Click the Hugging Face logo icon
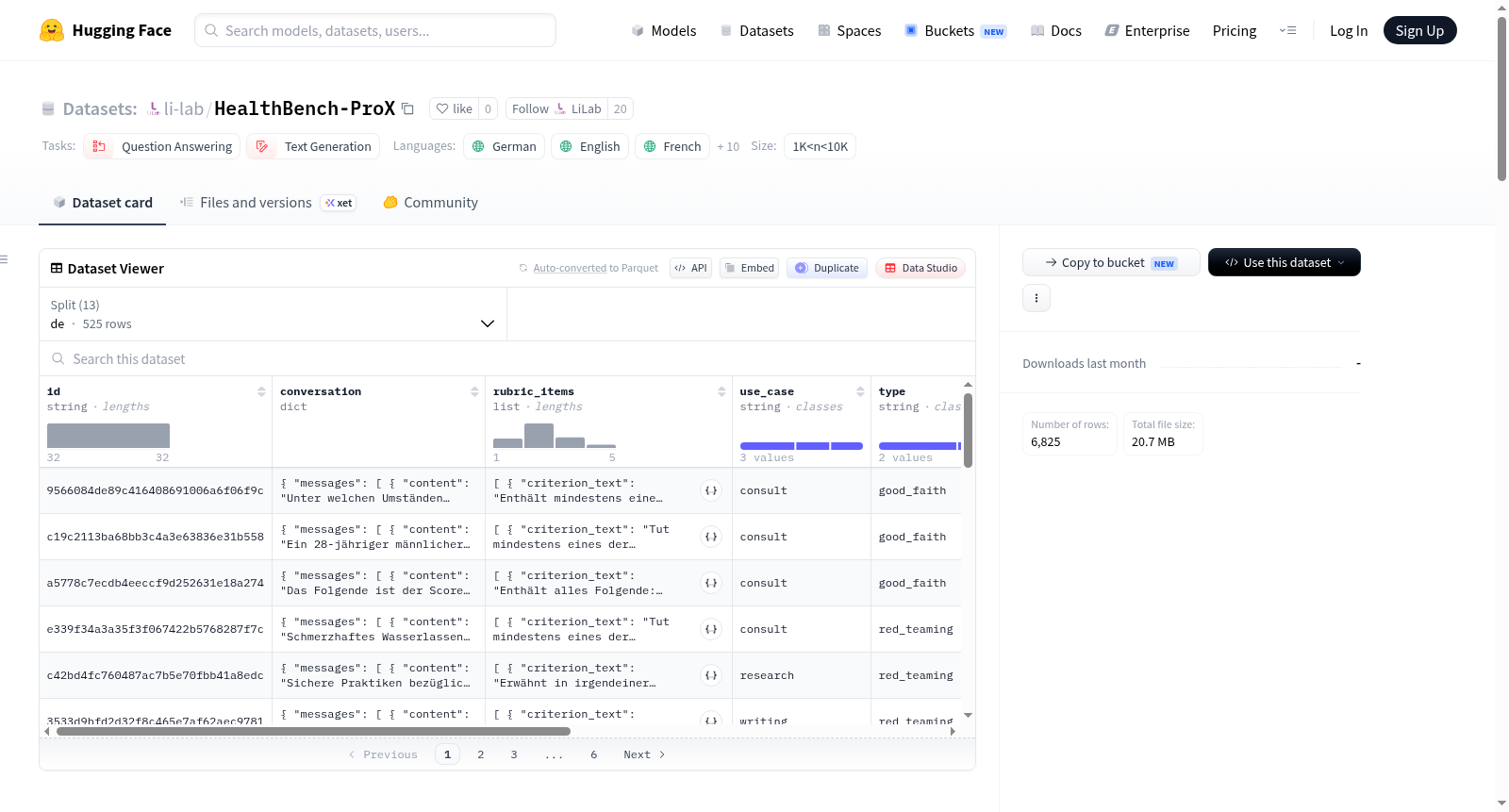 pos(52,30)
